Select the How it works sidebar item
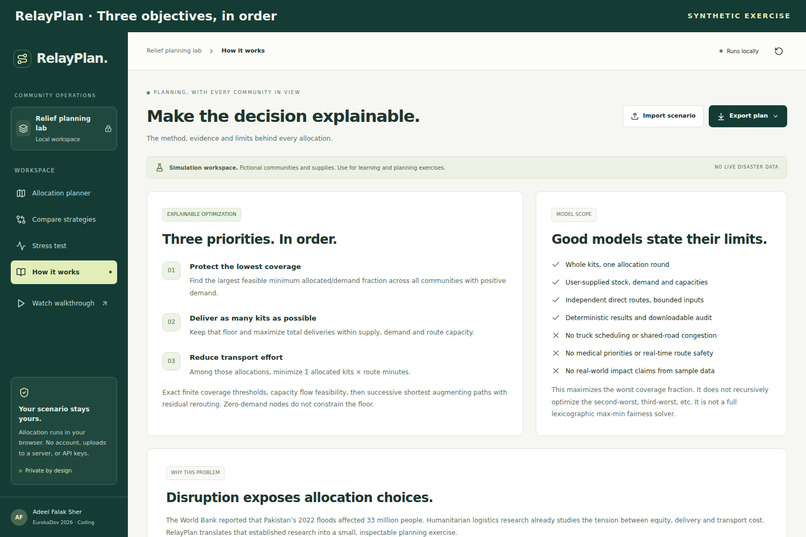The width and height of the screenshot is (806, 537). coord(64,272)
